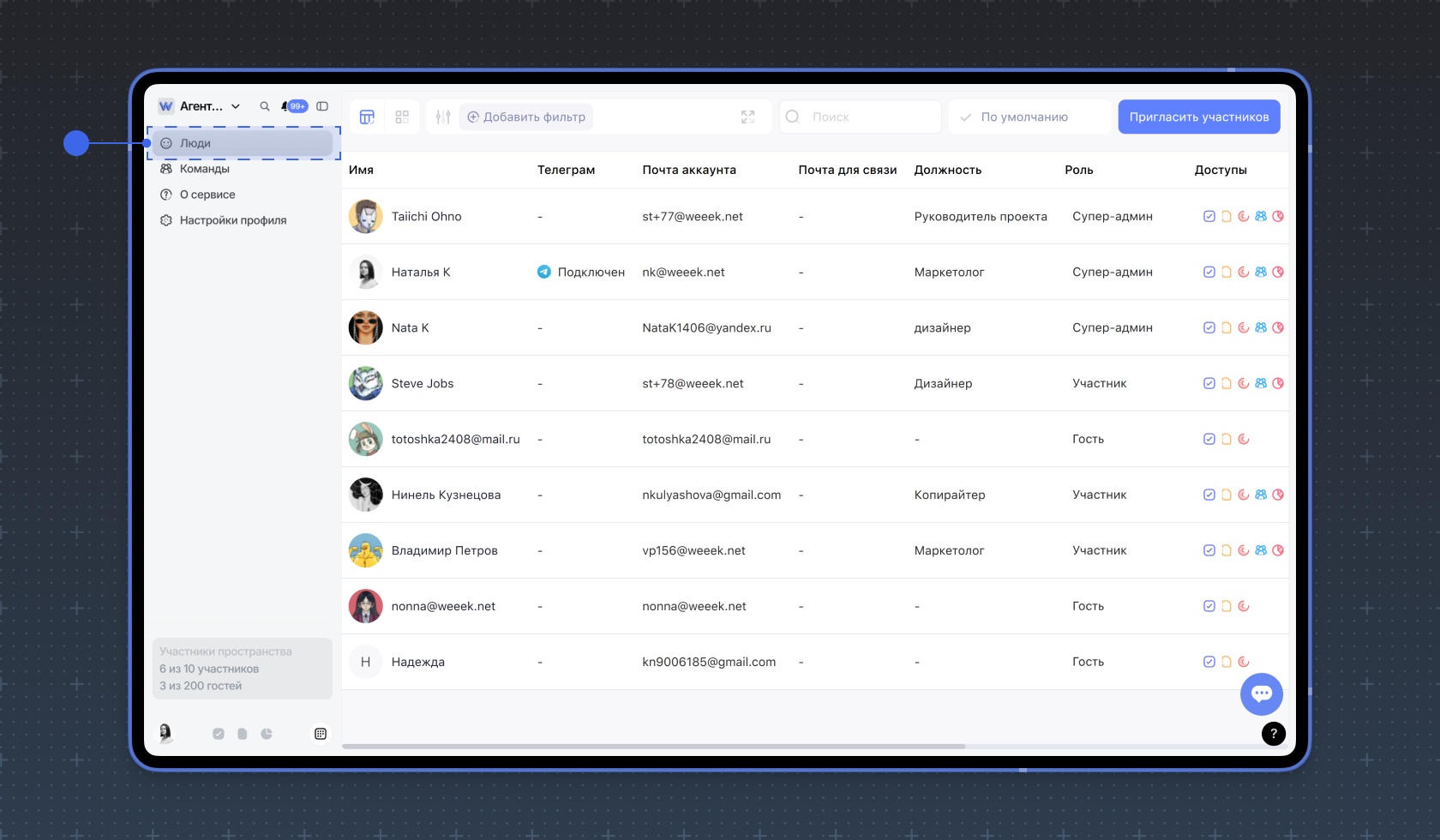
Task: Collapse sidebar using the panel icon
Action: click(322, 106)
